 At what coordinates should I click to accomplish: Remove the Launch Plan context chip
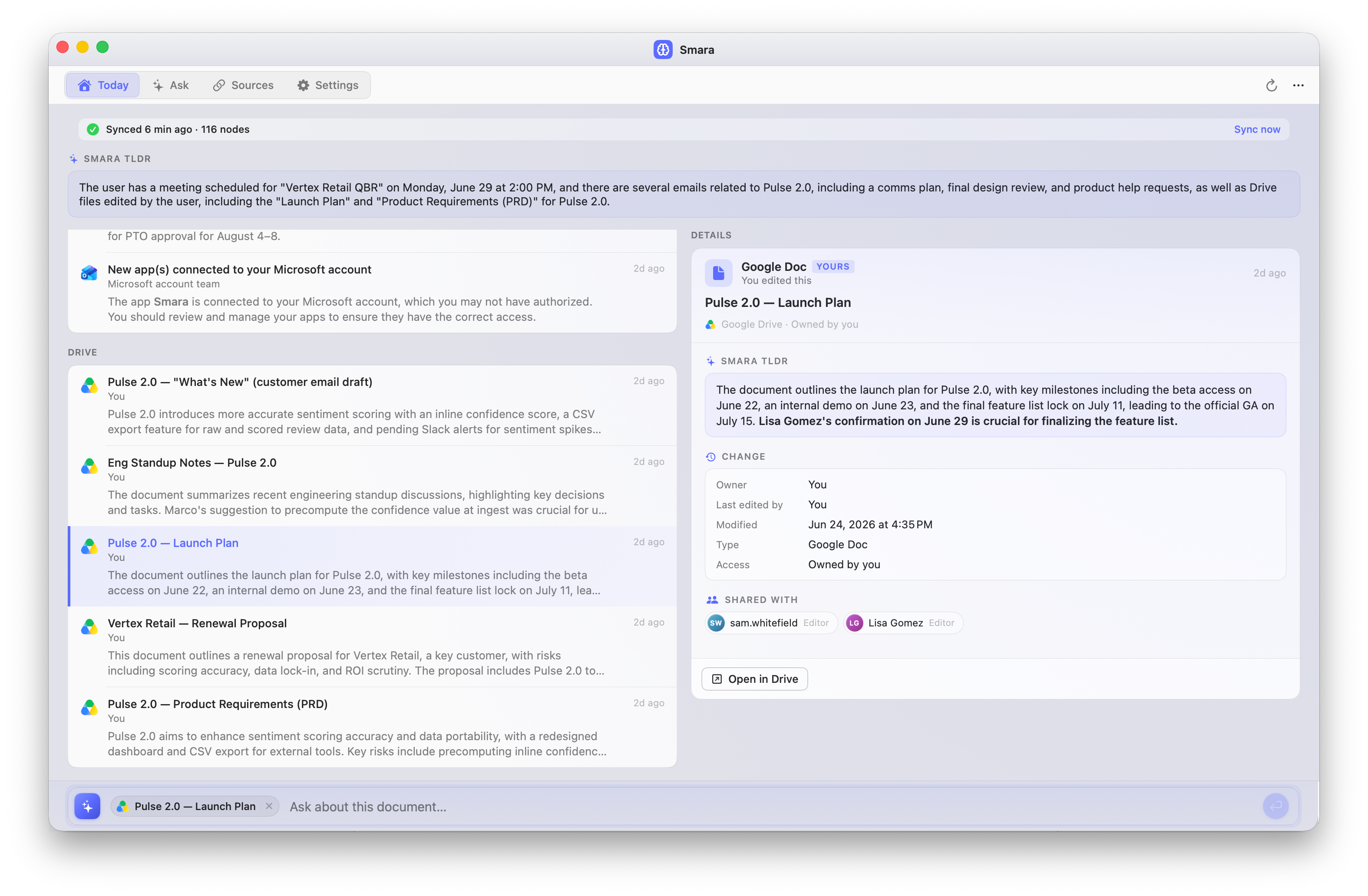coord(269,806)
